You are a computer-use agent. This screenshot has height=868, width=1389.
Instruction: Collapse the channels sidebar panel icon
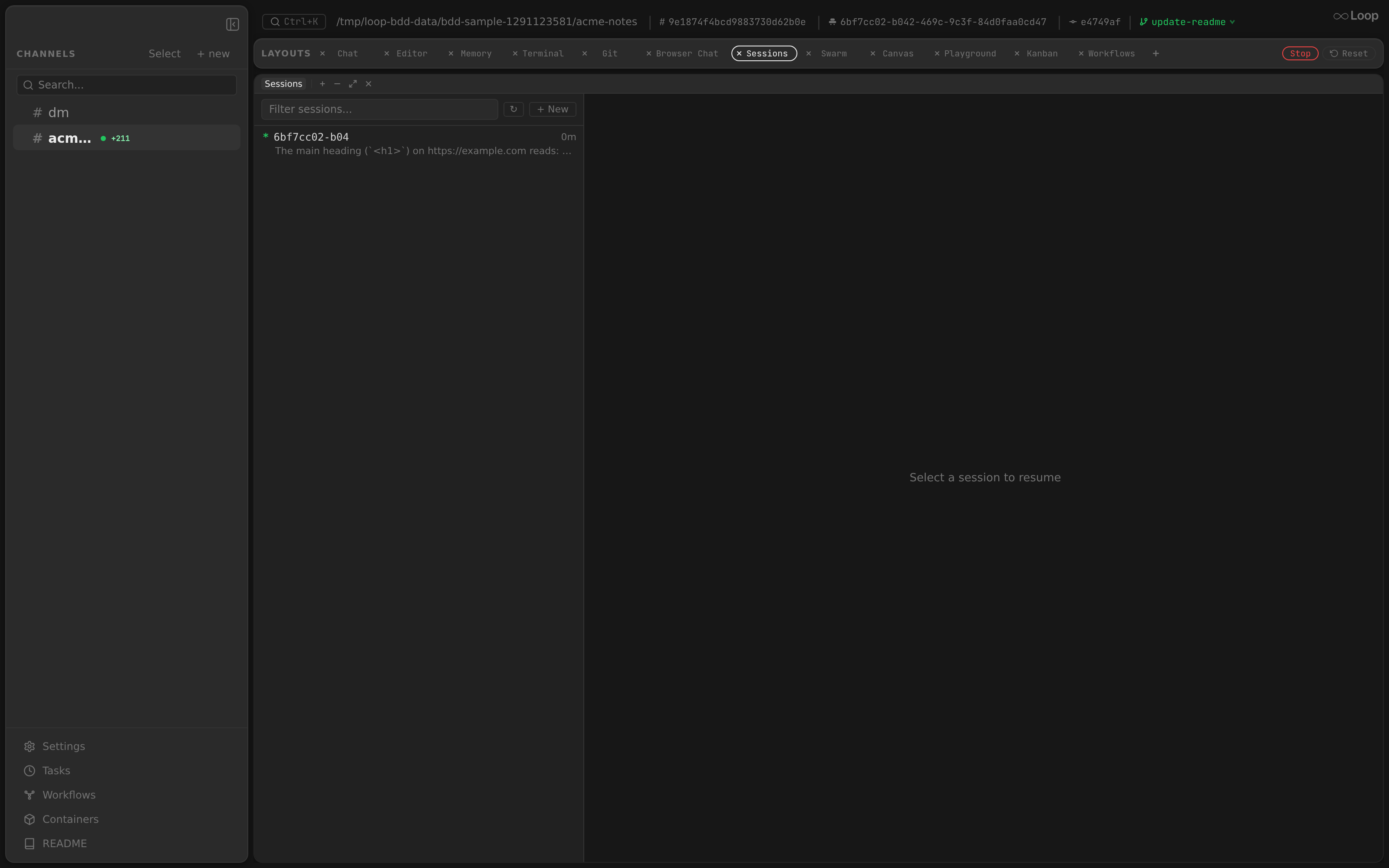(x=233, y=24)
